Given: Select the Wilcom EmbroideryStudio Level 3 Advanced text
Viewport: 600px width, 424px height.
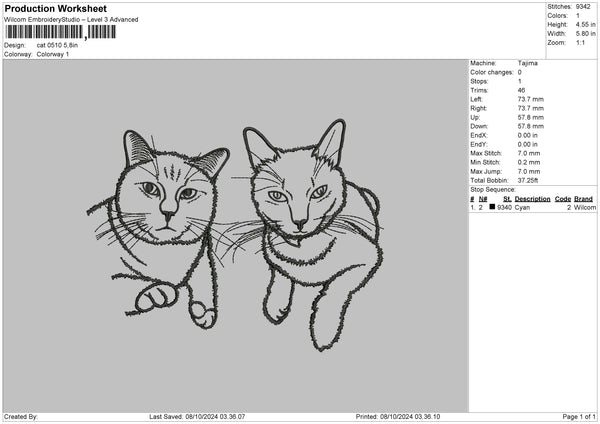Looking at the screenshot, I should (x=71, y=20).
